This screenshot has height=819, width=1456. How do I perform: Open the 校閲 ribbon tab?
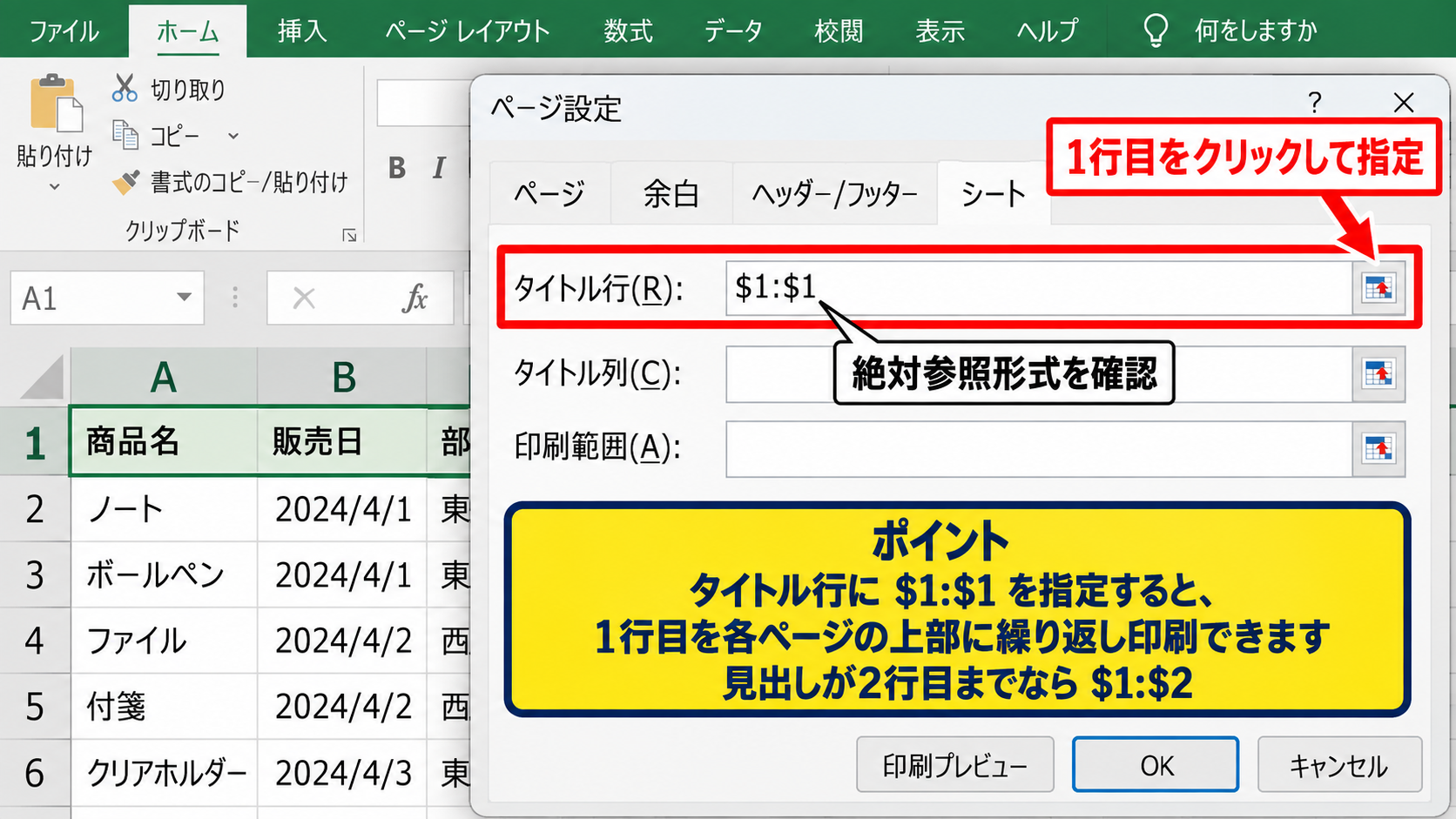839,31
